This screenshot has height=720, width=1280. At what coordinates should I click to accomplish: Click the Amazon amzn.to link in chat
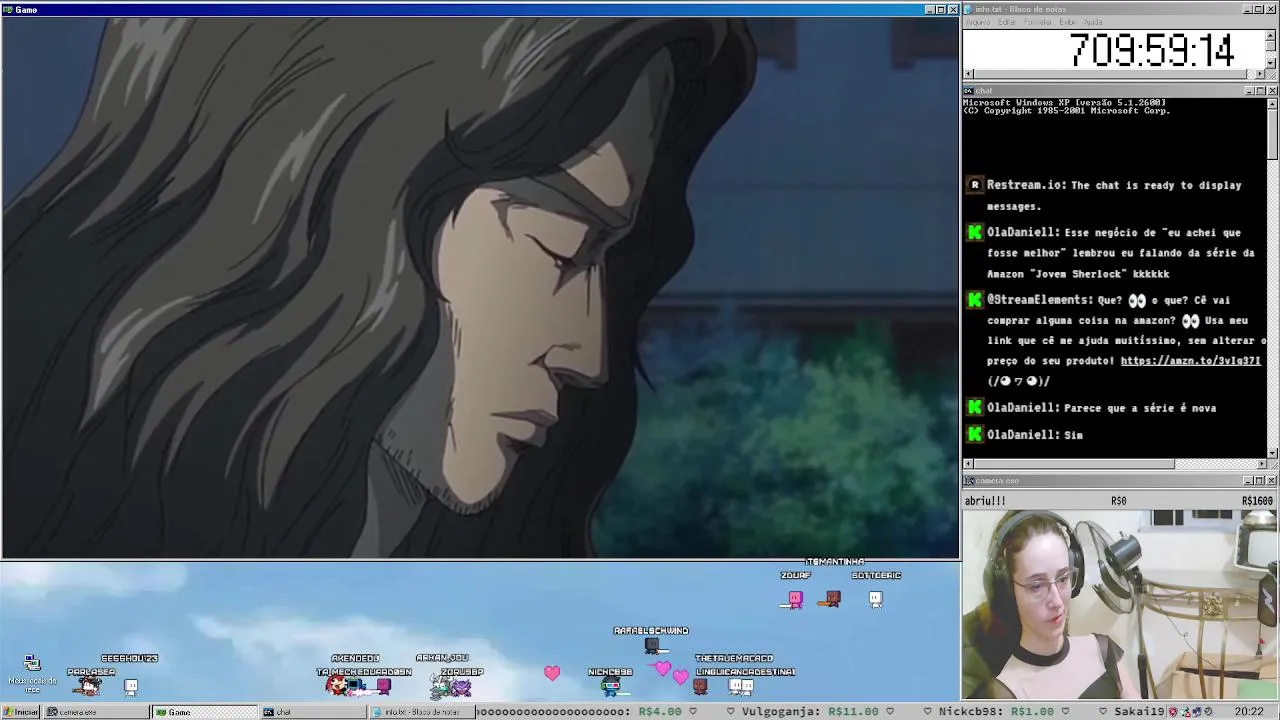(1190, 361)
